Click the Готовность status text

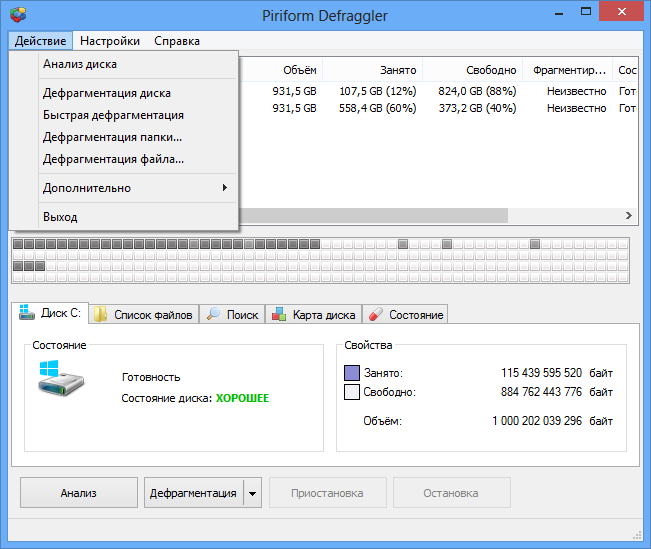151,377
